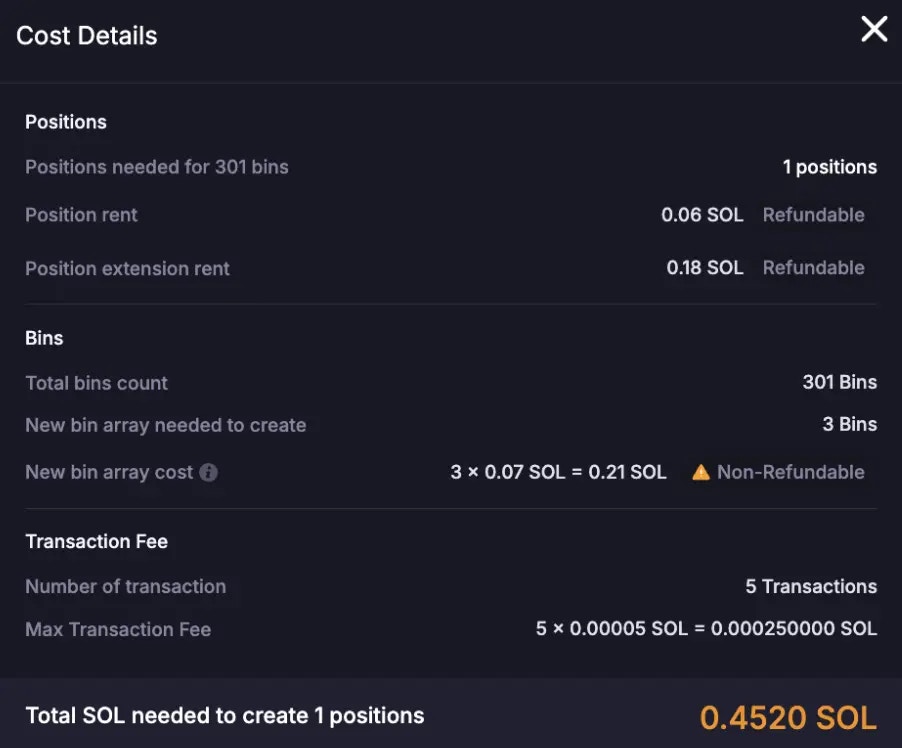Click the 0.4520 SOL total amount
Screen dimensions: 902x748
pyautogui.click(x=788, y=717)
